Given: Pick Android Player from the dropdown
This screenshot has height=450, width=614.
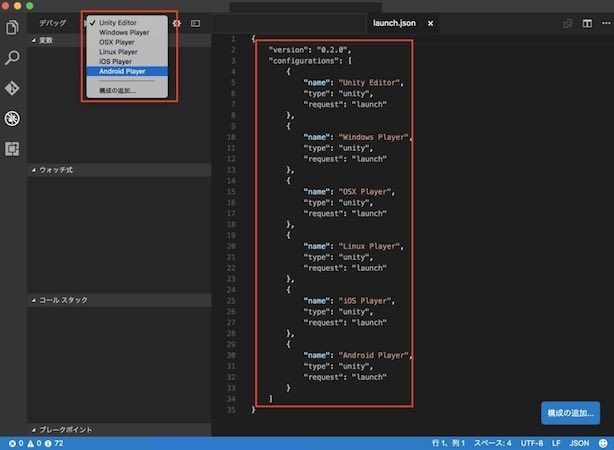Looking at the screenshot, I should [x=127, y=71].
